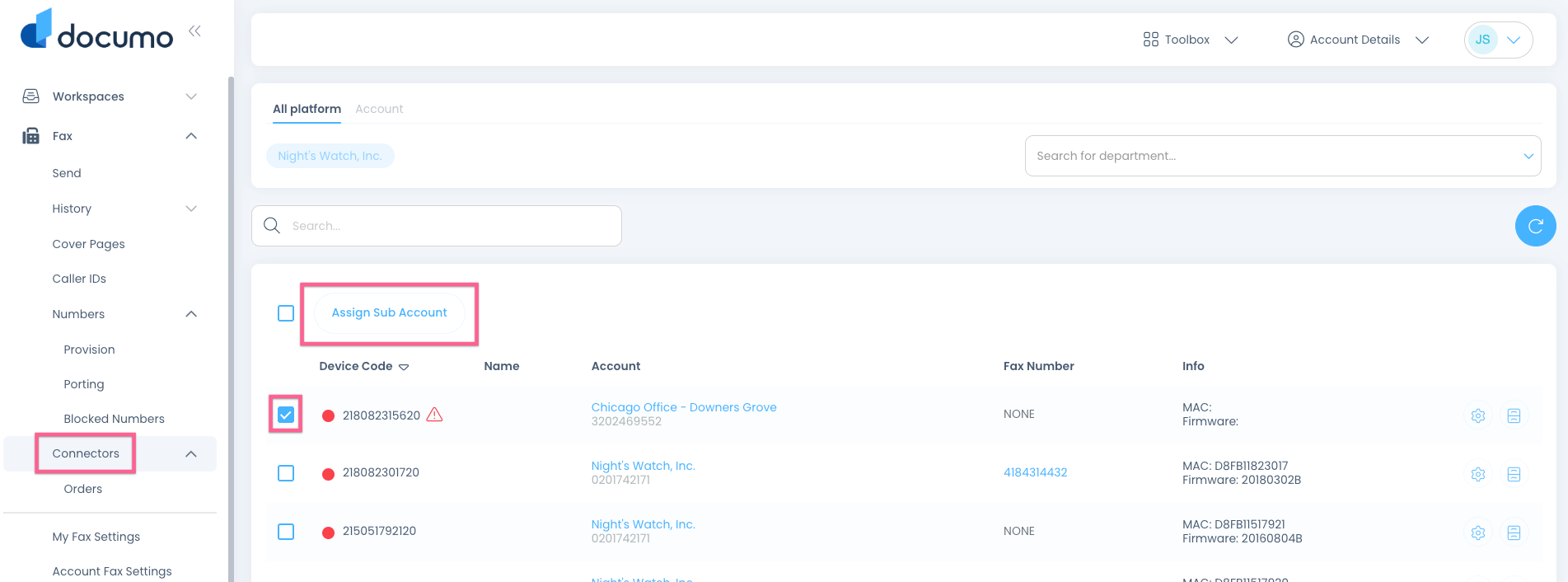Open settings gear for device 218082301720
1568x582 pixels.
click(1477, 474)
